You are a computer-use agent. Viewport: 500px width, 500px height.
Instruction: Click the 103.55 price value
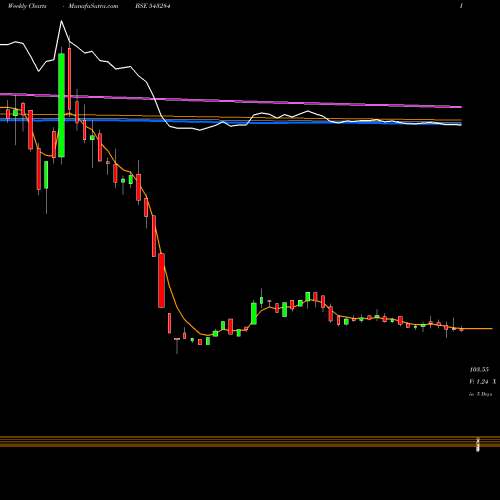click(x=479, y=369)
